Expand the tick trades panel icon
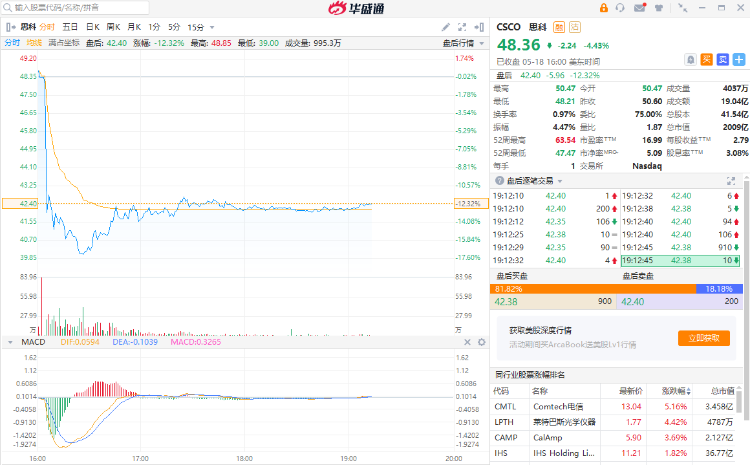The image size is (750, 465). (x=731, y=181)
